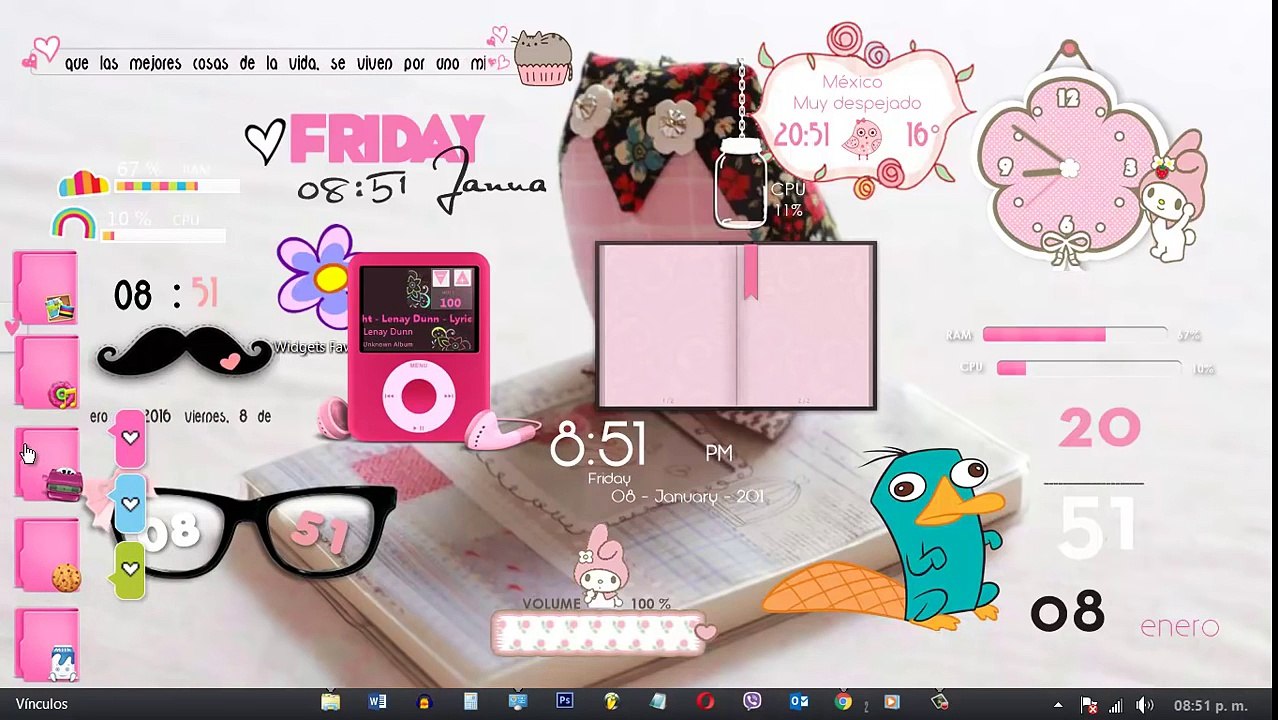Click the taskbar clock 08:51 p. m.
This screenshot has height=720, width=1278.
coord(1210,706)
